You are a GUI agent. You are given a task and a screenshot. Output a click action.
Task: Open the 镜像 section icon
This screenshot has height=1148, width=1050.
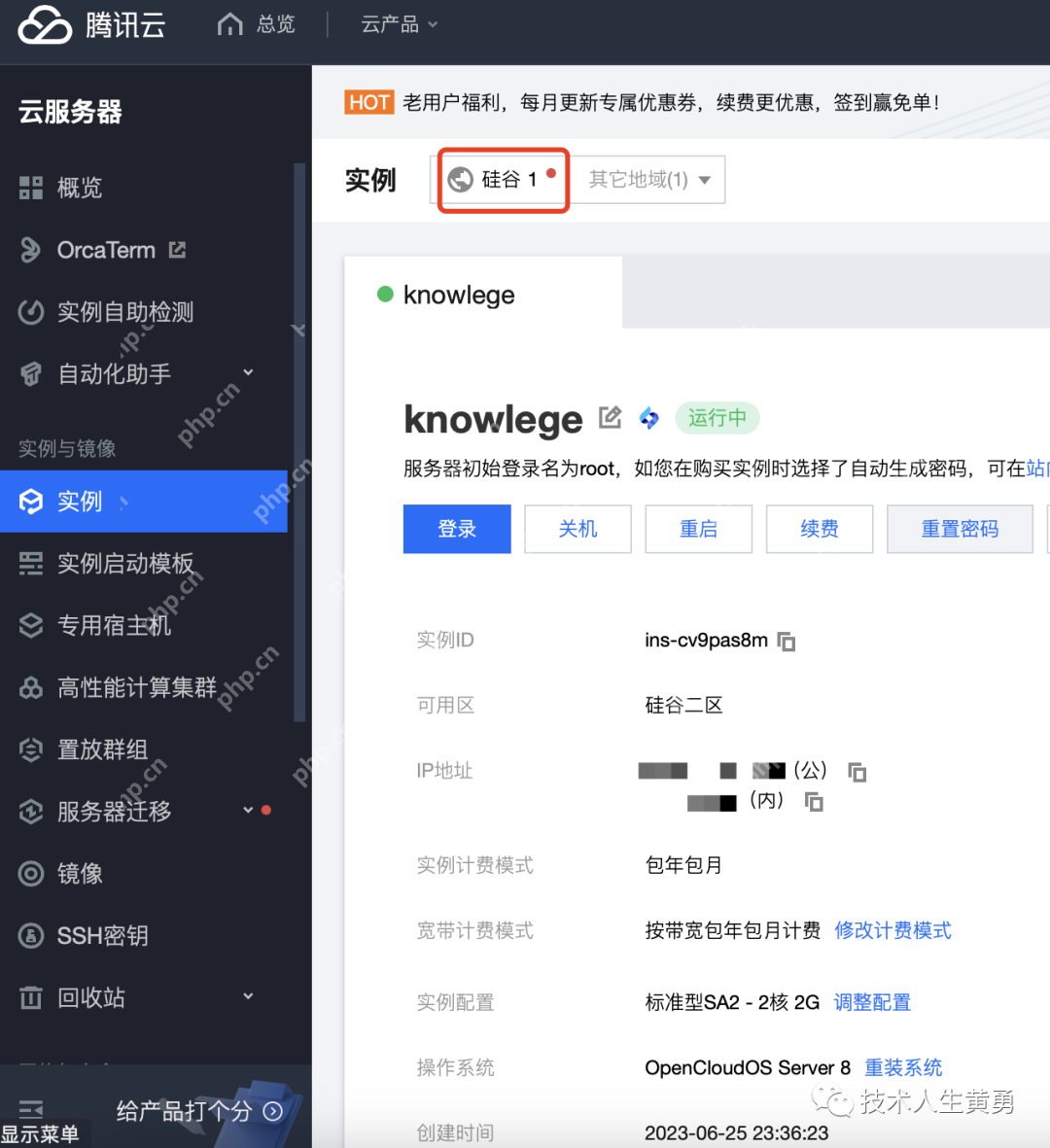pyautogui.click(x=29, y=873)
